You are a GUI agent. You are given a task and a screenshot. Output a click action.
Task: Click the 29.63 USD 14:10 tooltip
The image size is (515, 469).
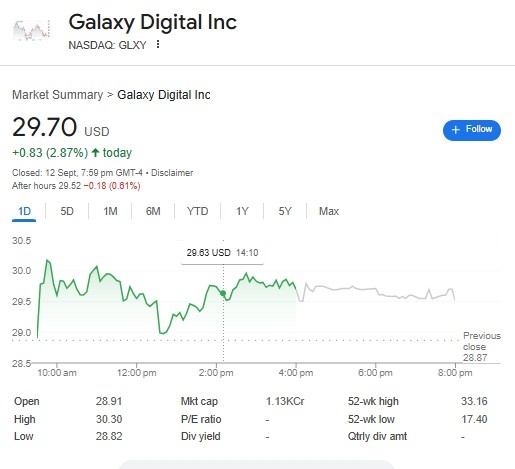(x=222, y=253)
